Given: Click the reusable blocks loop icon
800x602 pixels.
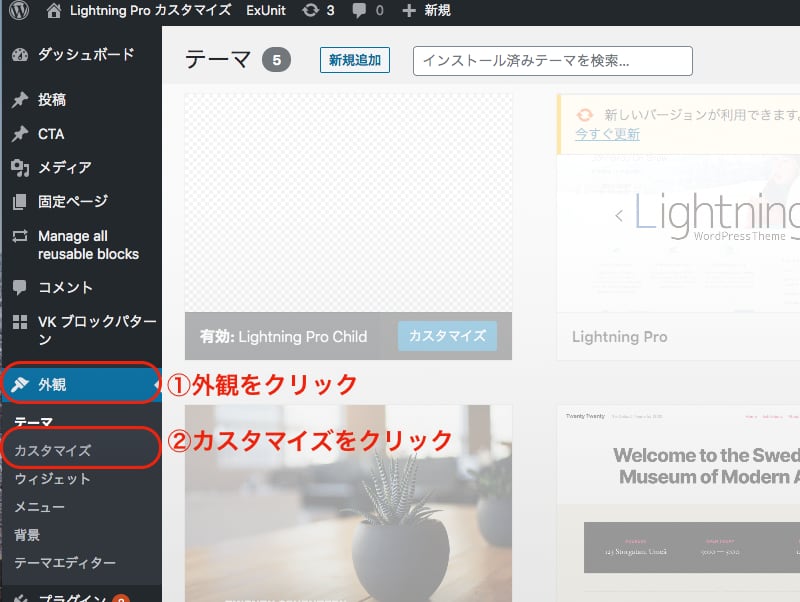Looking at the screenshot, I should 20,236.
